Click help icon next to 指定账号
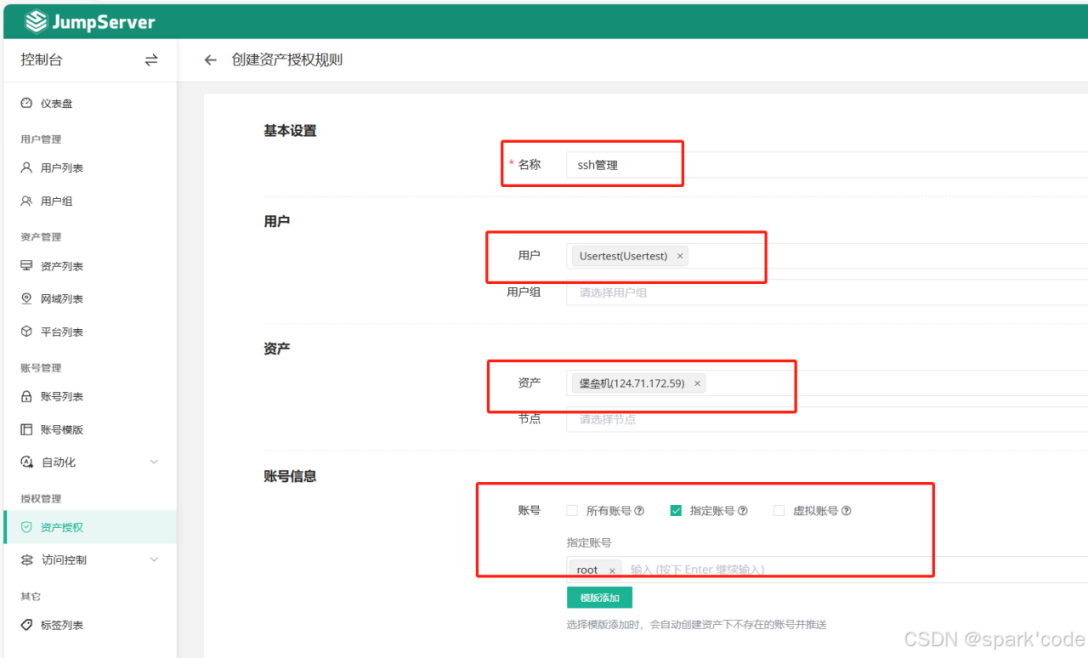The width and height of the screenshot is (1088, 658). point(742,511)
